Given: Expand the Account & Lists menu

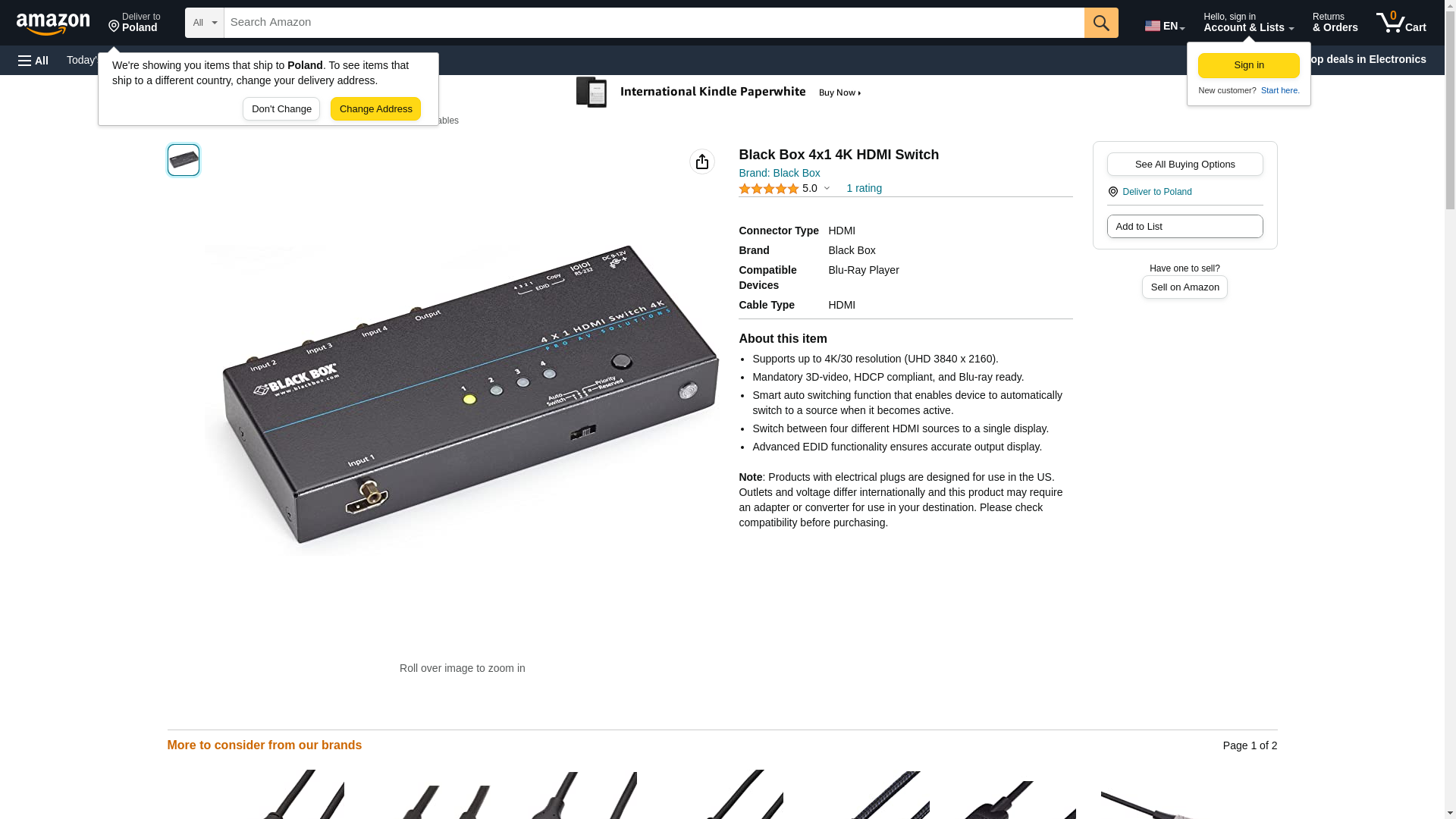Looking at the screenshot, I should (x=1248, y=22).
